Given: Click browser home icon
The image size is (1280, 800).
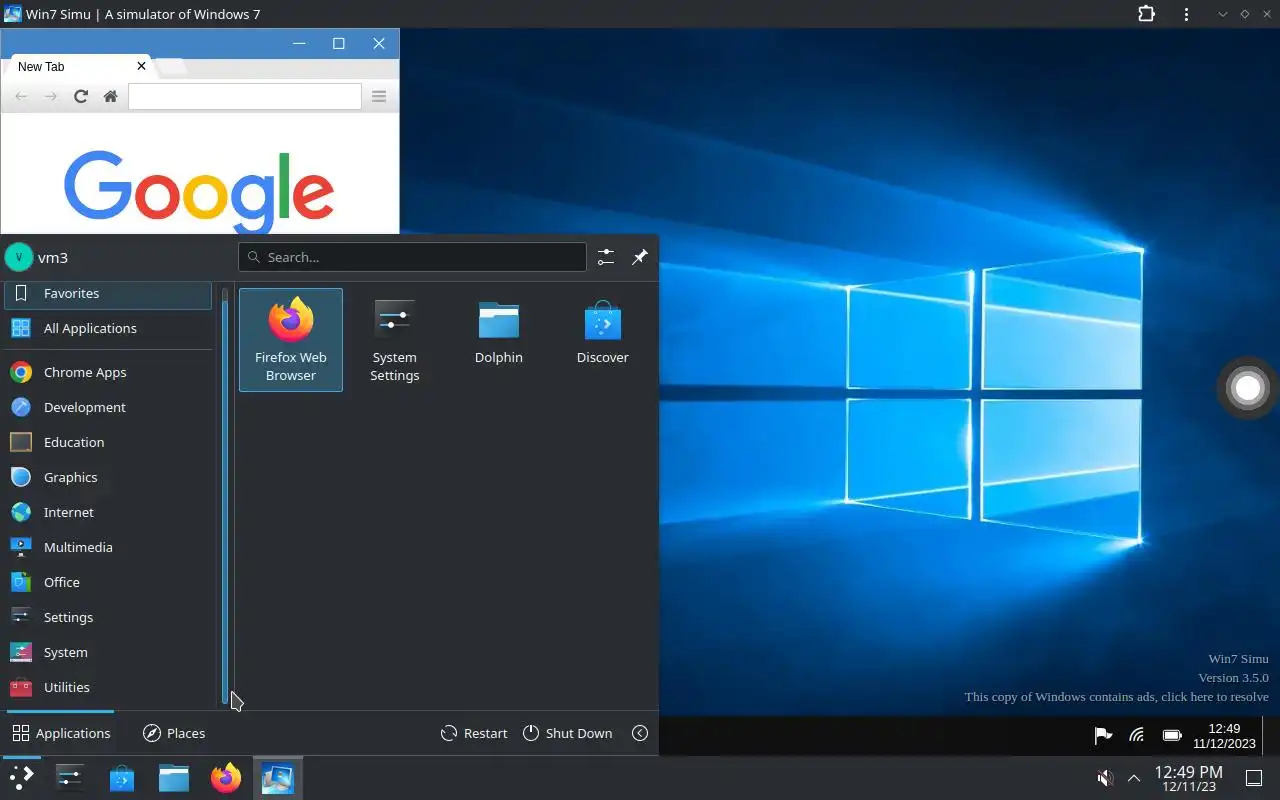Looking at the screenshot, I should tap(111, 96).
